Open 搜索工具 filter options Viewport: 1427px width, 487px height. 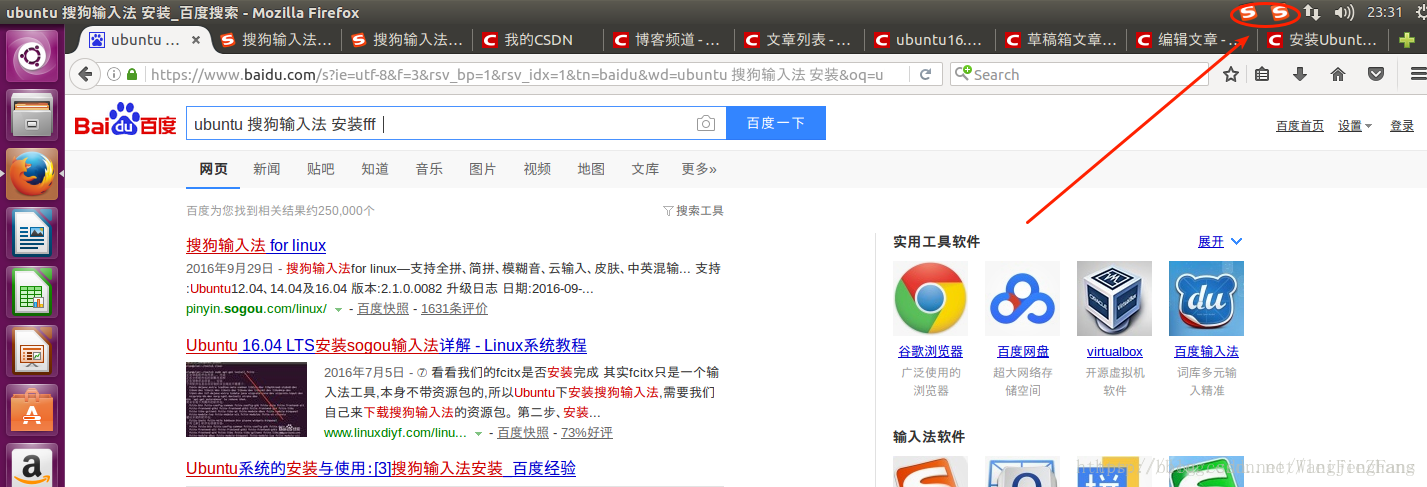(693, 211)
